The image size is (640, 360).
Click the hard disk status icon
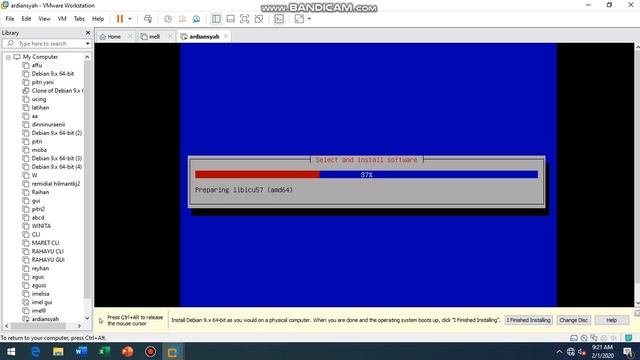pos(574,338)
